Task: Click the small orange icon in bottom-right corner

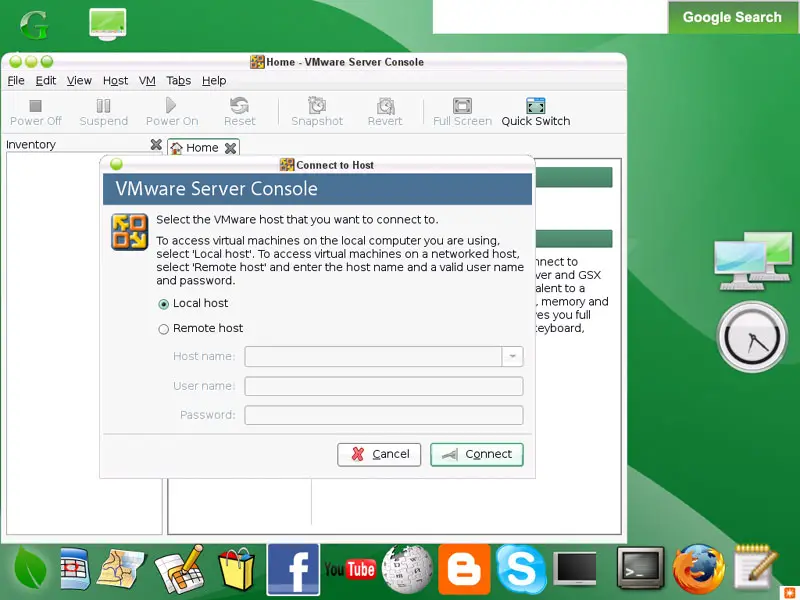Action: coord(789,591)
